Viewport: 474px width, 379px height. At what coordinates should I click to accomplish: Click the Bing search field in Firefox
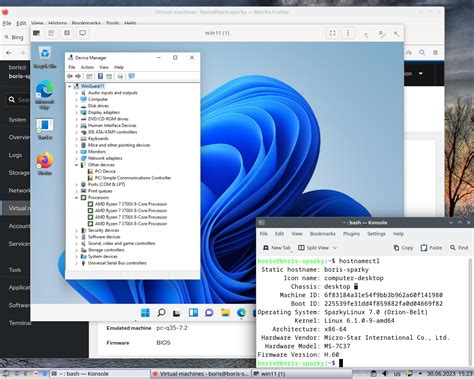(16, 37)
